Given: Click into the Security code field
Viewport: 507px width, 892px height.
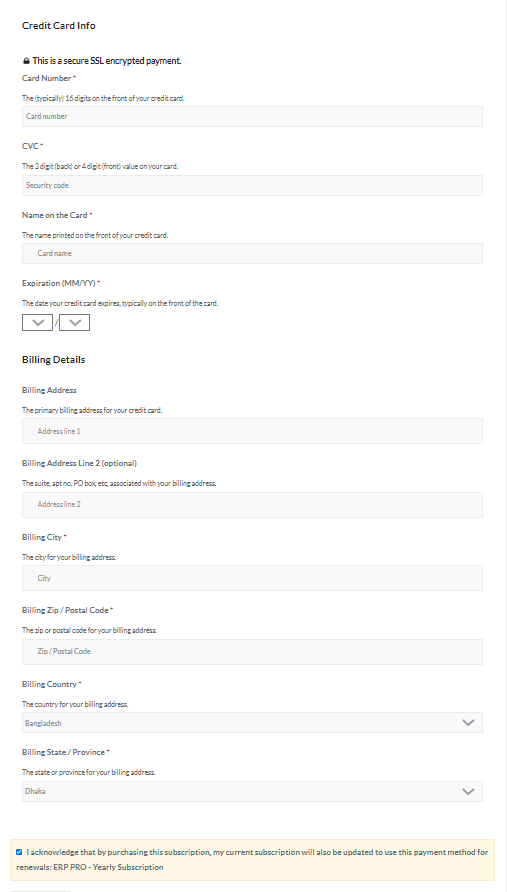Looking at the screenshot, I should point(252,185).
